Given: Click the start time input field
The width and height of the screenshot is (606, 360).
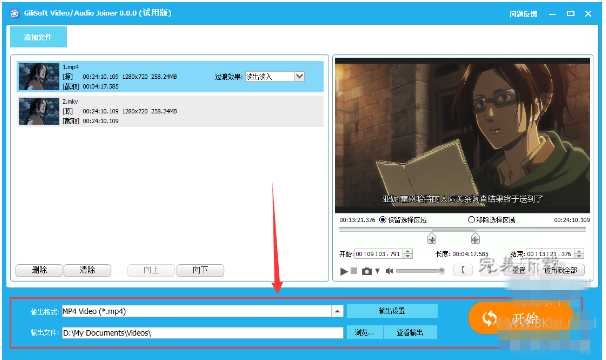Looking at the screenshot, I should (x=378, y=254).
